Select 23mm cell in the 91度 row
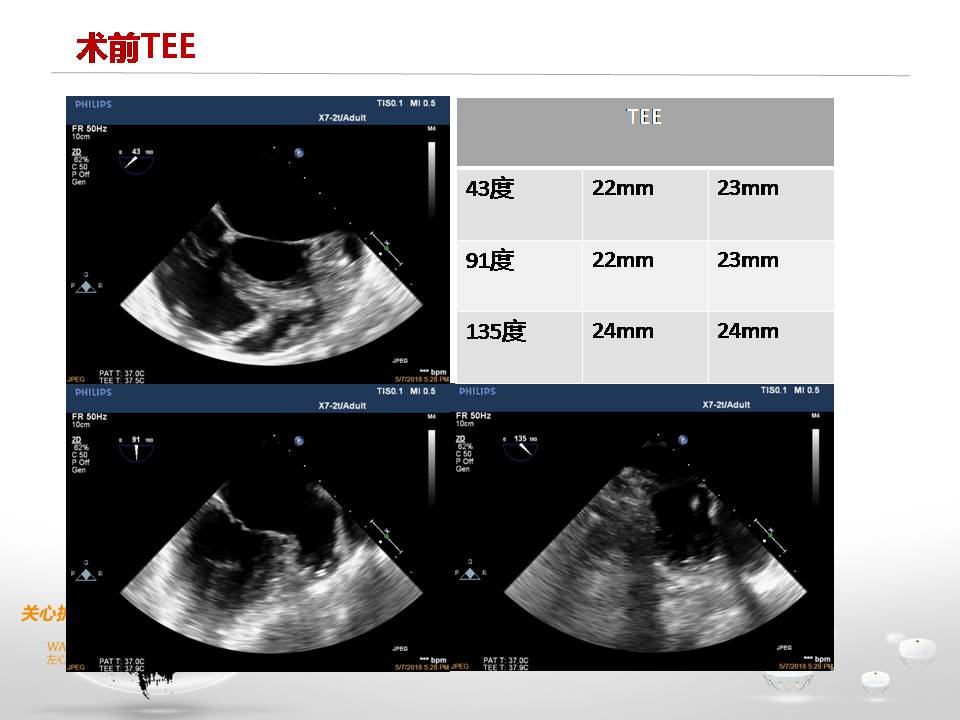Image resolution: width=960 pixels, height=720 pixels. tap(771, 276)
